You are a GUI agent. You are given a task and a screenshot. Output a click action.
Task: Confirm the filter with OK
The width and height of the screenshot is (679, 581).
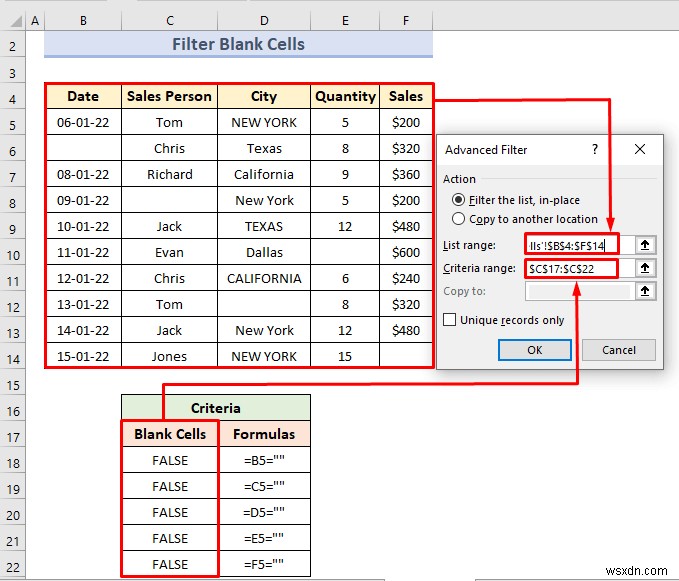(534, 350)
